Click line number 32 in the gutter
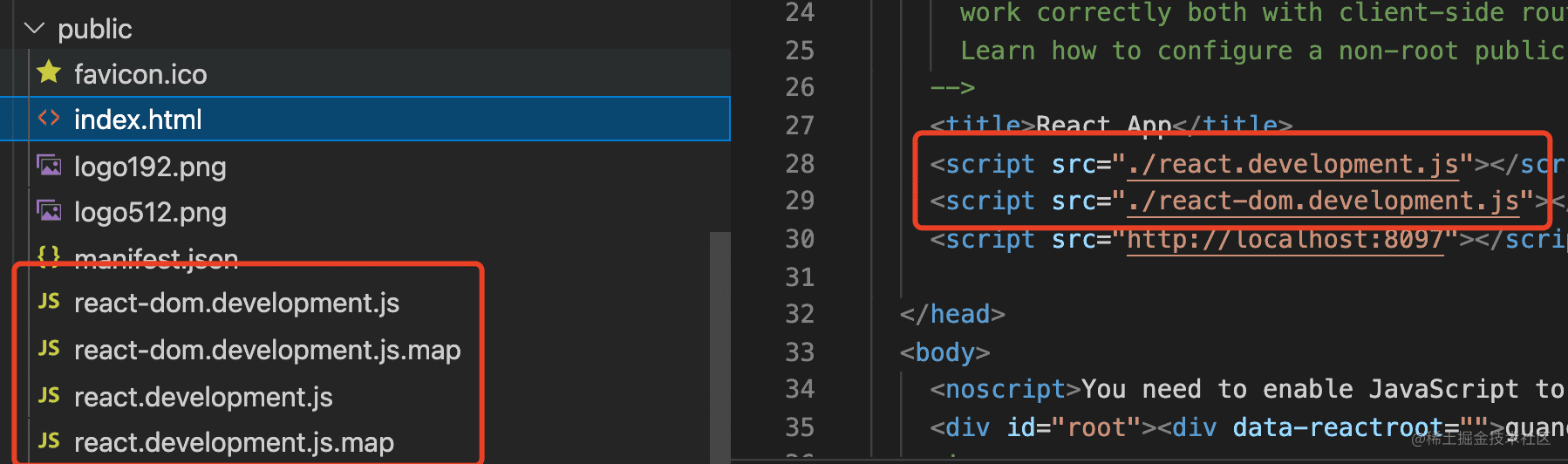The image size is (1568, 464). [x=799, y=314]
